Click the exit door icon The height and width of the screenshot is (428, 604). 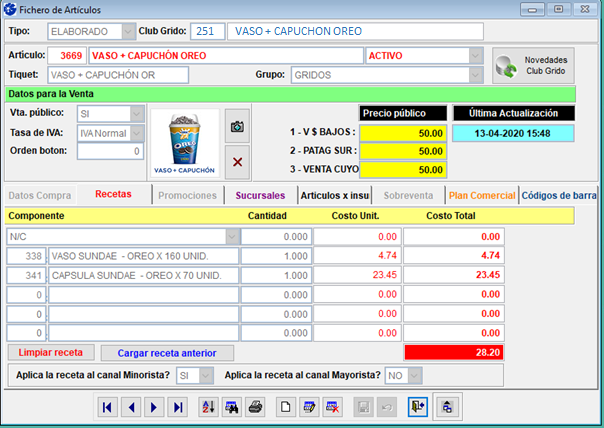[x=418, y=407]
